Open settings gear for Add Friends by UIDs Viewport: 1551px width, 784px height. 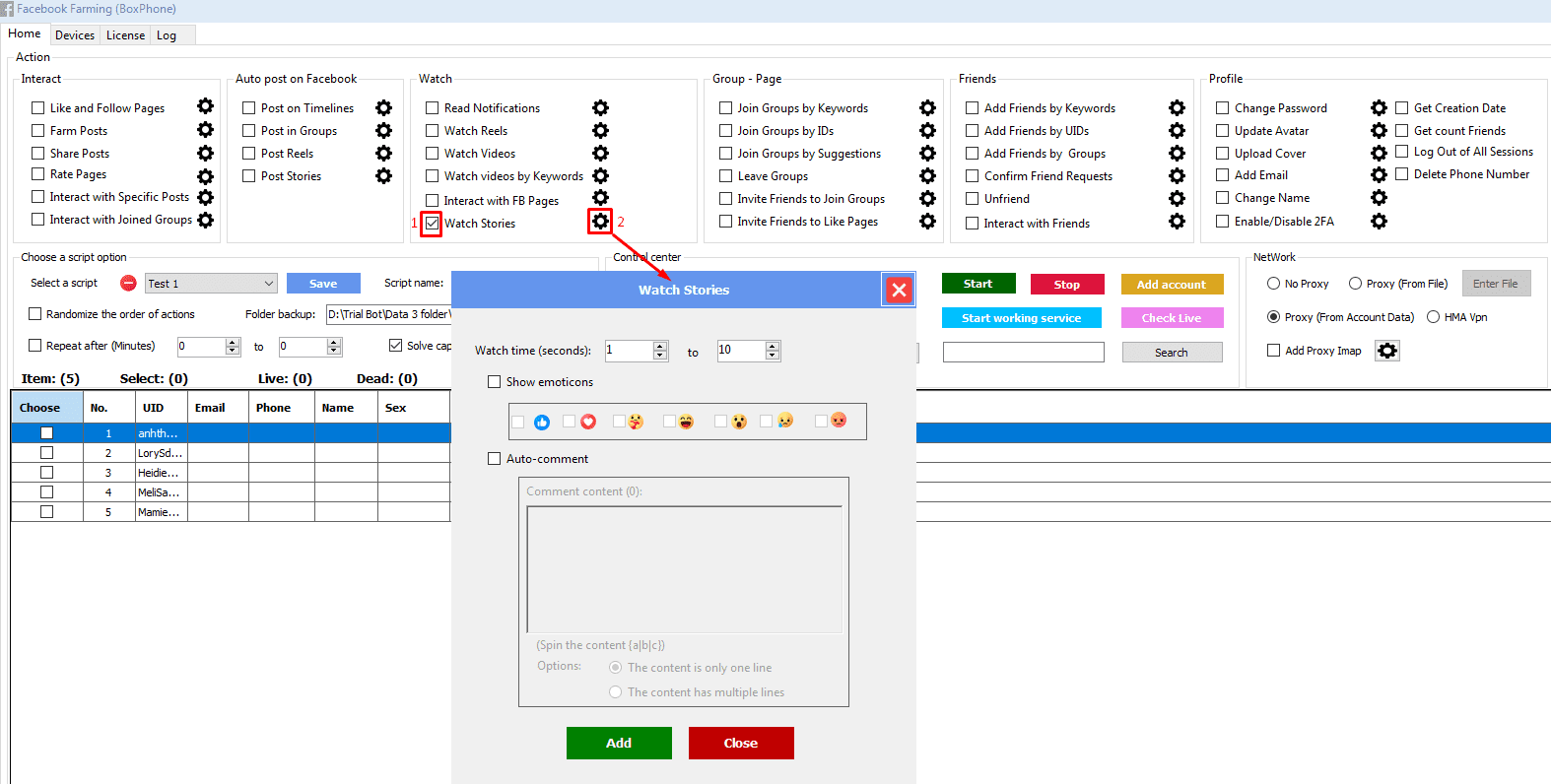pos(1177,130)
